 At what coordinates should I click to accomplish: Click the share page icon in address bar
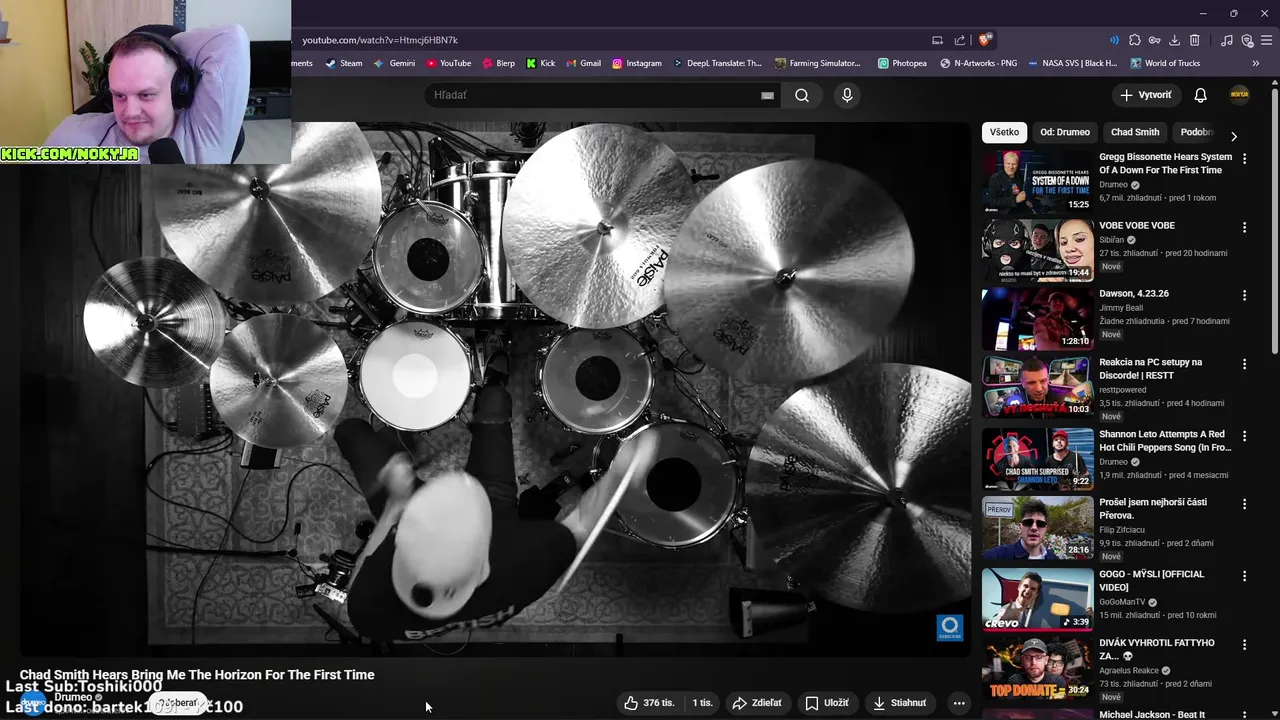[x=960, y=40]
